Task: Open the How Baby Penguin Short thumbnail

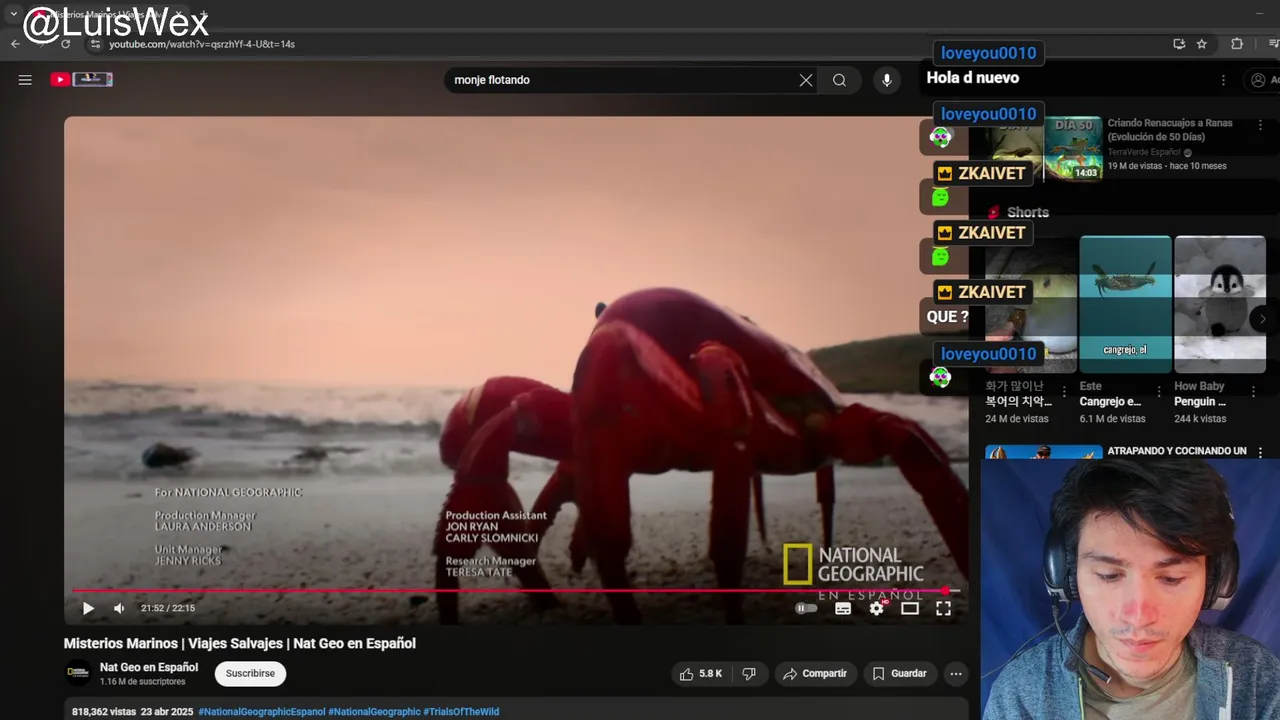Action: [x=1220, y=304]
